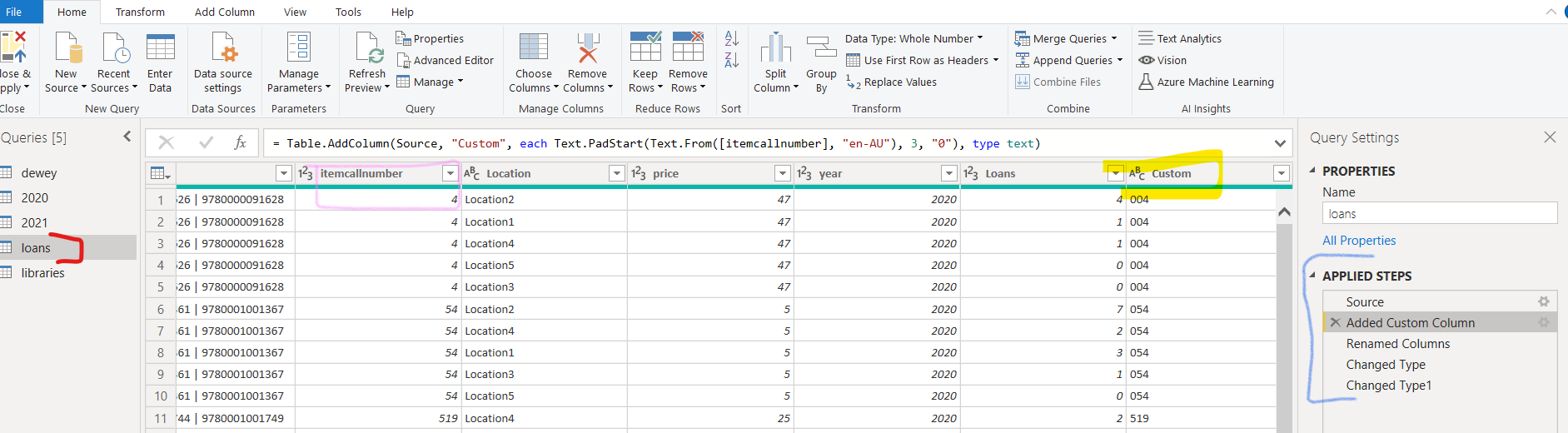Delete the Added Custom Column step
Screen dimensions: 1568x433
tap(1335, 322)
